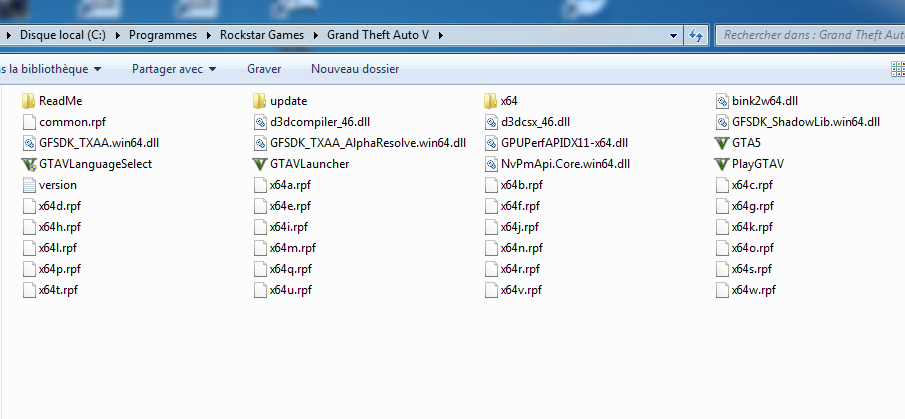
Task: Go to Disque local (C:) in breadcrumb
Action: click(63, 35)
